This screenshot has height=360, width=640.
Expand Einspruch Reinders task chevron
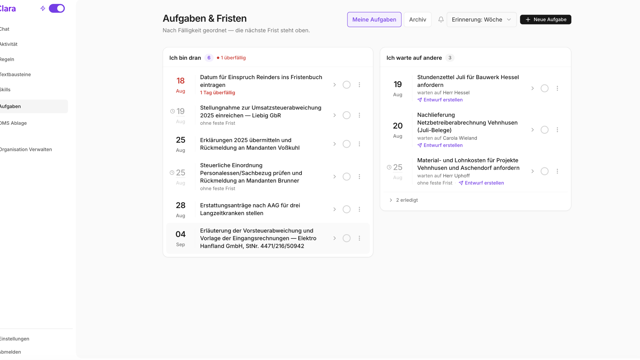pos(334,85)
